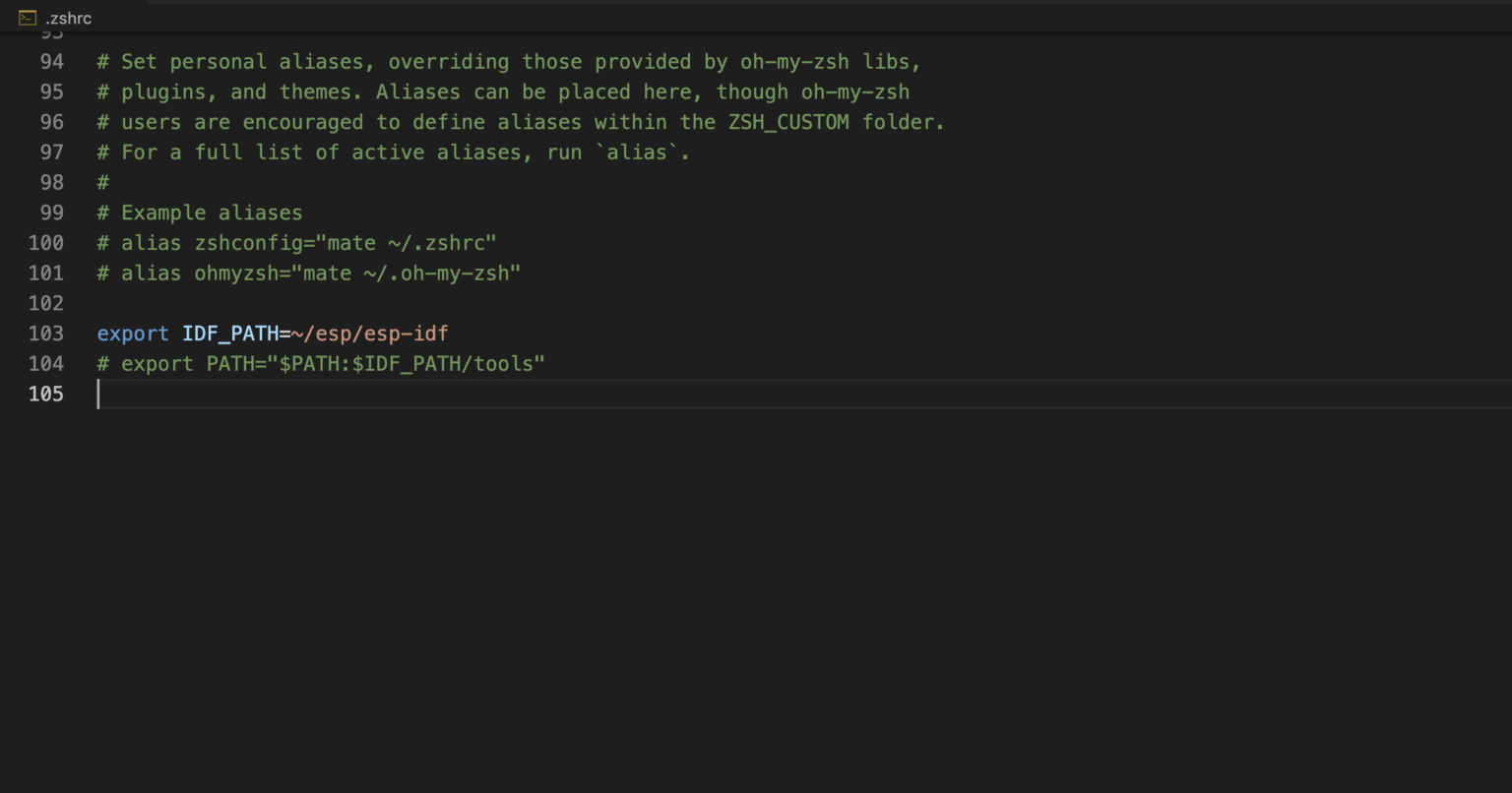1512x793 pixels.
Task: Select the .zshrc breadcrumb label
Action: (68, 18)
